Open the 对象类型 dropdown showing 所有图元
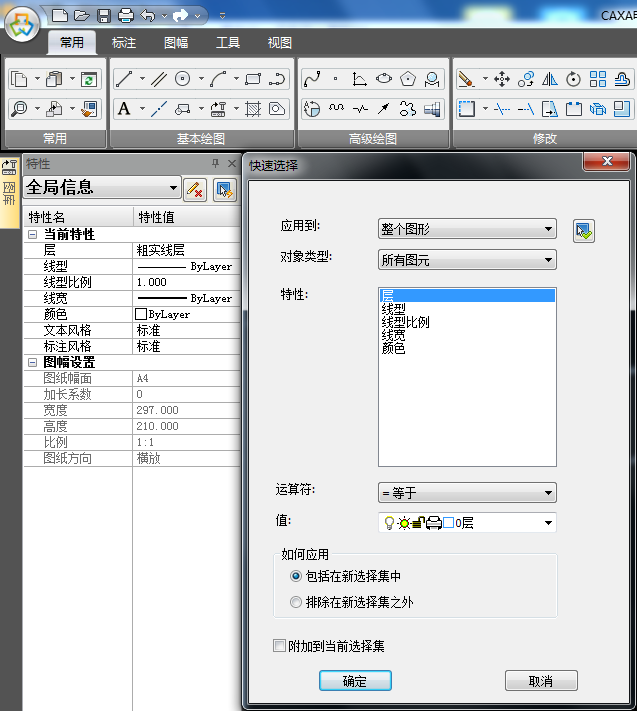The image size is (637, 711). [466, 260]
